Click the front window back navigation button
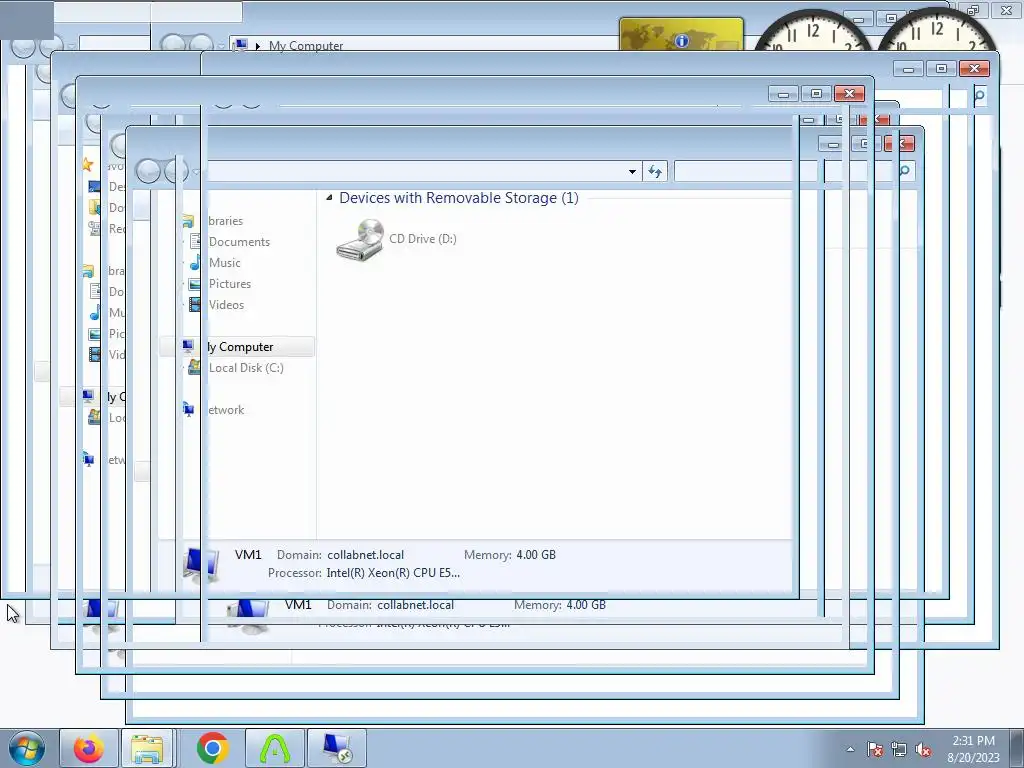 pyautogui.click(x=148, y=172)
